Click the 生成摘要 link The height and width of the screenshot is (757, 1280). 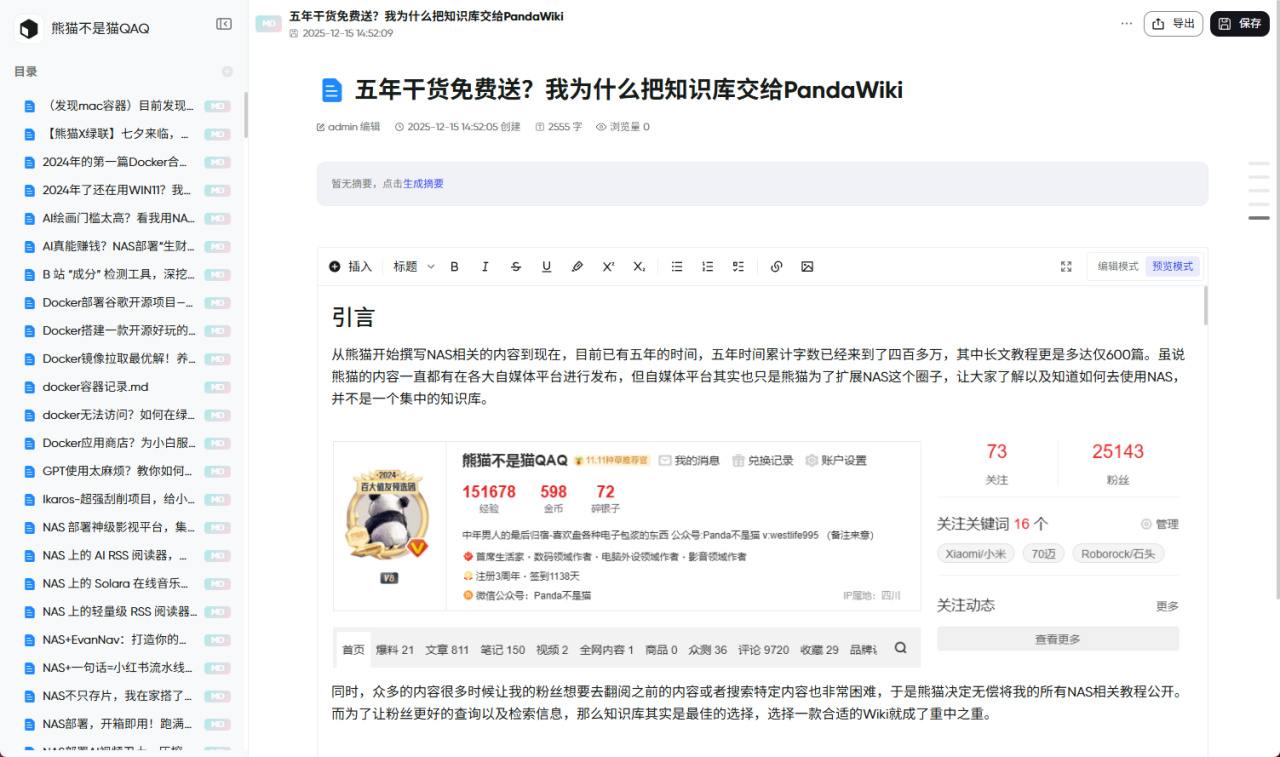coord(423,184)
